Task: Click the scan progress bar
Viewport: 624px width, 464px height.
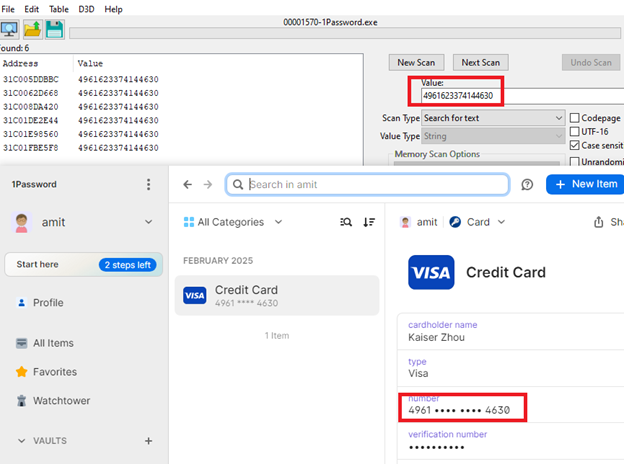Action: pos(345,33)
